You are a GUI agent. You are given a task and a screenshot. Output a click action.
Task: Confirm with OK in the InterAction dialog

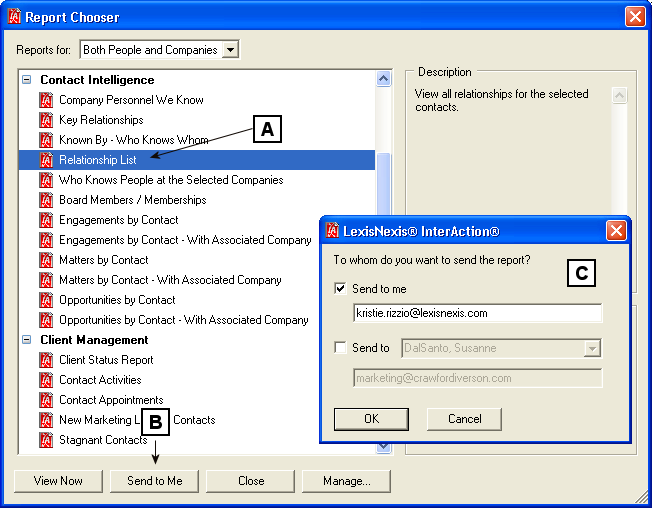(x=371, y=419)
